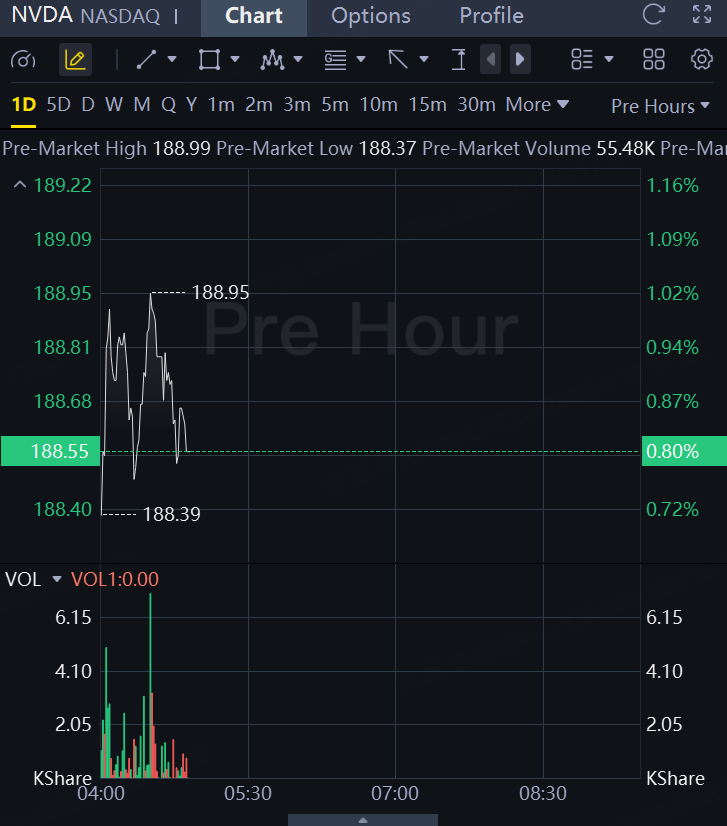Image resolution: width=727 pixels, height=826 pixels.
Task: Collapse the price axis caret near 189.22
Action: pos(20,185)
